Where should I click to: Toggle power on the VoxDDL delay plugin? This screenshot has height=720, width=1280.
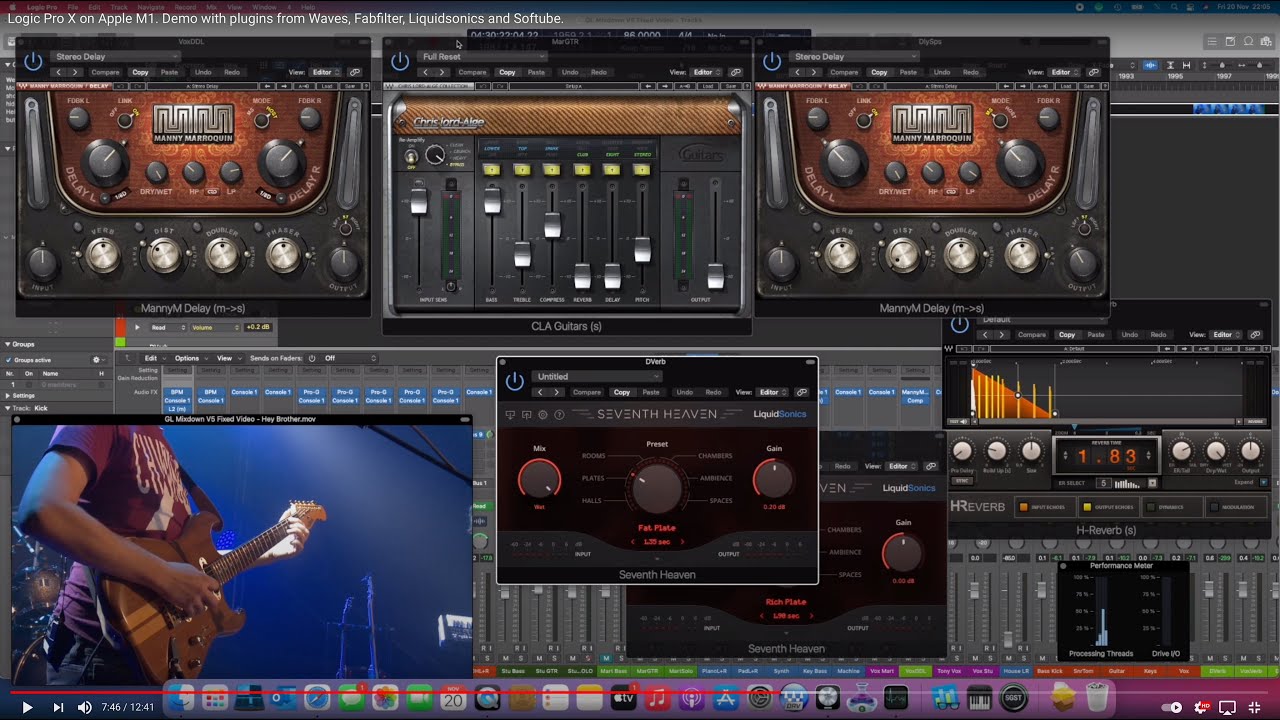tap(33, 61)
